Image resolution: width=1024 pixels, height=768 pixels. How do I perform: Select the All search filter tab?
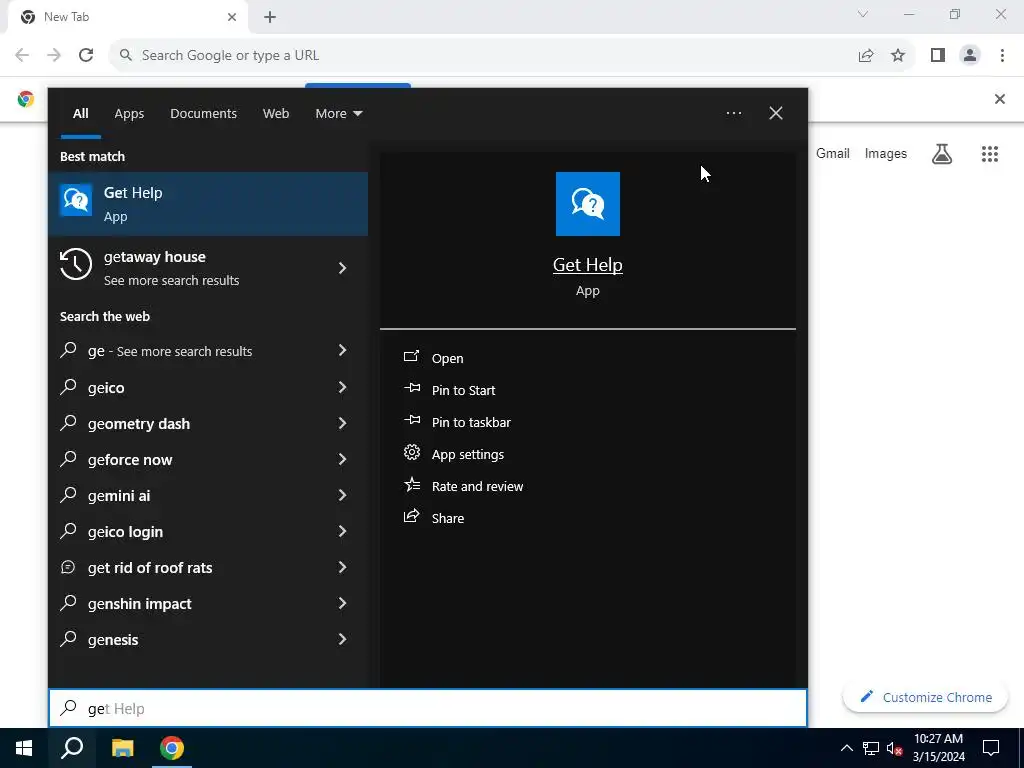[80, 114]
